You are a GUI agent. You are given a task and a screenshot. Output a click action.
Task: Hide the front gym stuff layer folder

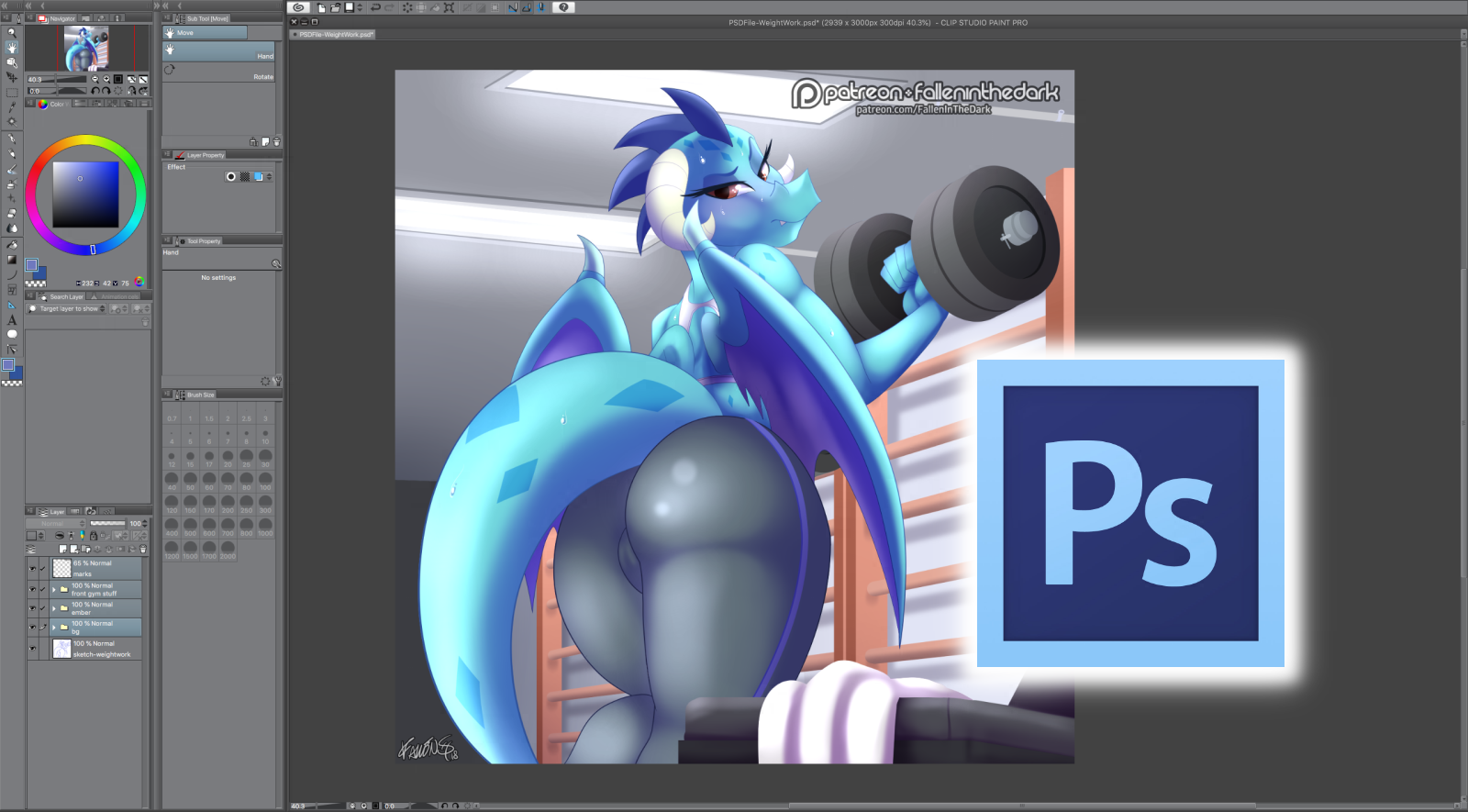[32, 589]
